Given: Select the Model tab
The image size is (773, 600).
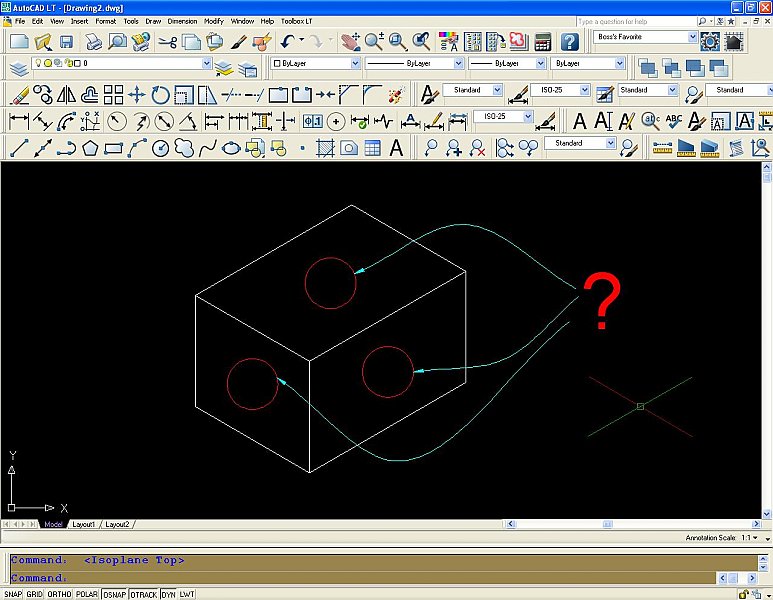Looking at the screenshot, I should [53, 524].
